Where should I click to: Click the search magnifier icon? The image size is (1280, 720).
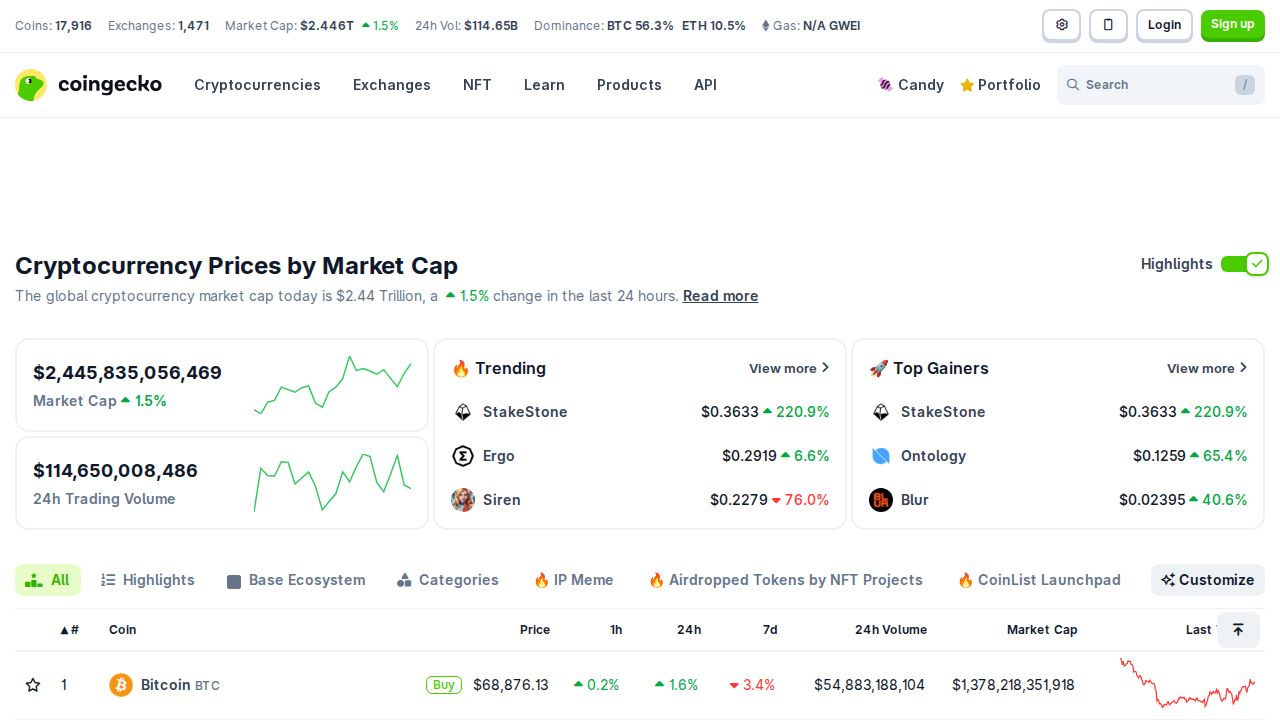click(1073, 85)
